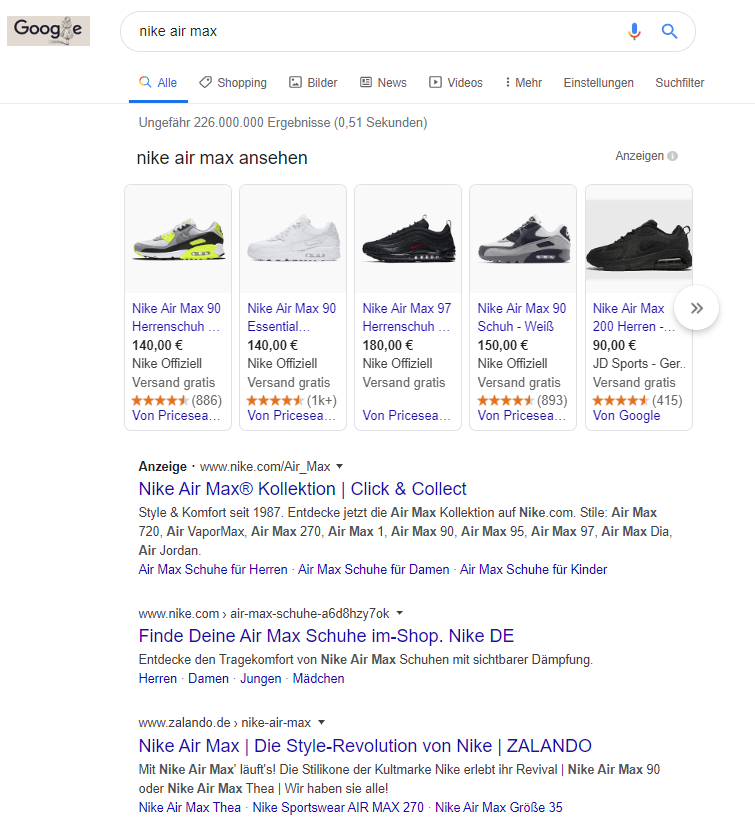Select the black Air Max 97 shoe image
This screenshot has width=755, height=833.
[408, 239]
